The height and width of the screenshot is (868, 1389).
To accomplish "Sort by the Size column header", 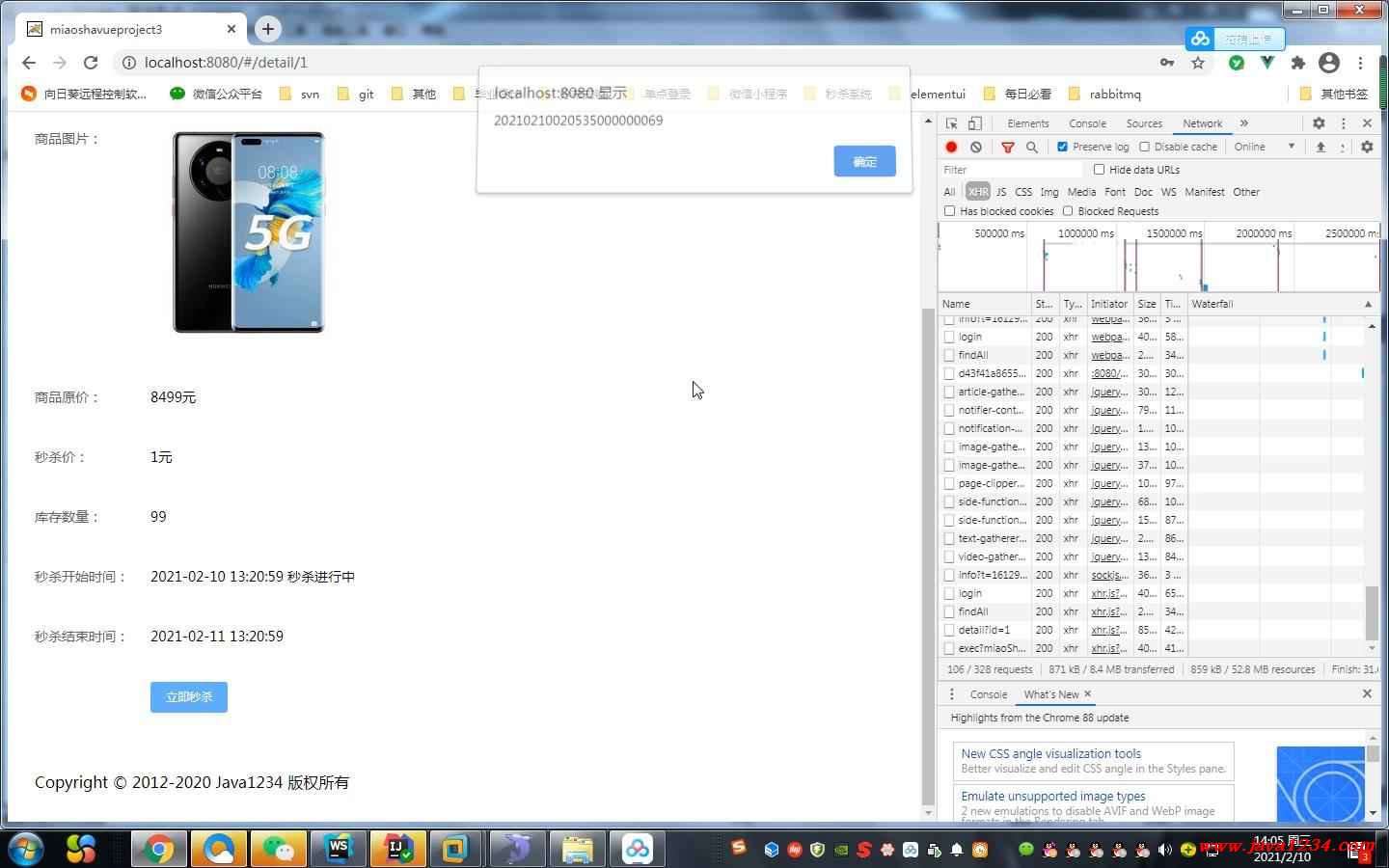I will pos(1147,304).
